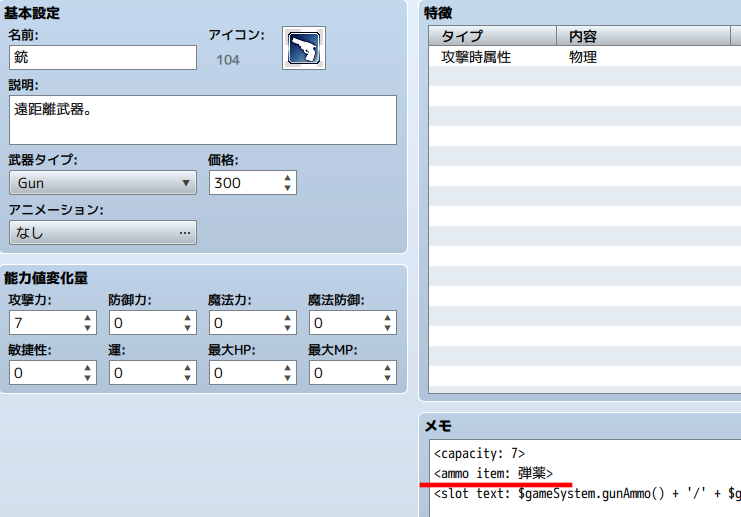Click the 最大MP value field
The width and height of the screenshot is (741, 517).
point(343,373)
